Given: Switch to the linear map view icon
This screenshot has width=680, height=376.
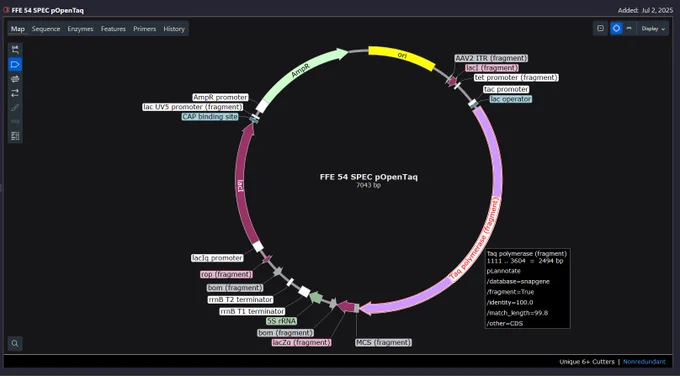Looking at the screenshot, I should click(x=629, y=28).
